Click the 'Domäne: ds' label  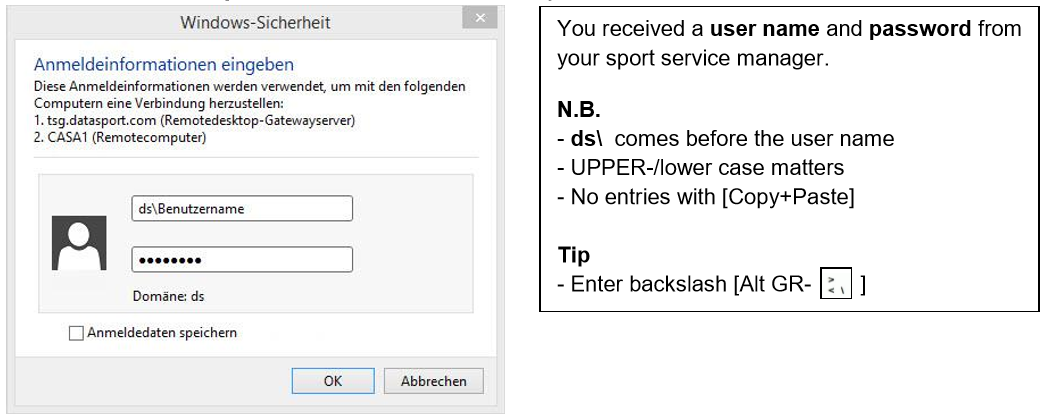point(168,296)
